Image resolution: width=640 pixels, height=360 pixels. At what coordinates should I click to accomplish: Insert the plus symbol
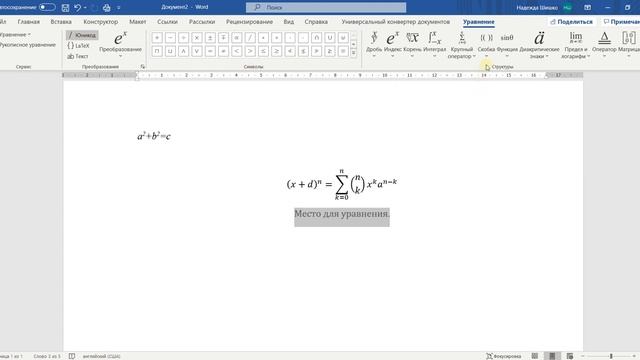coord(157,38)
